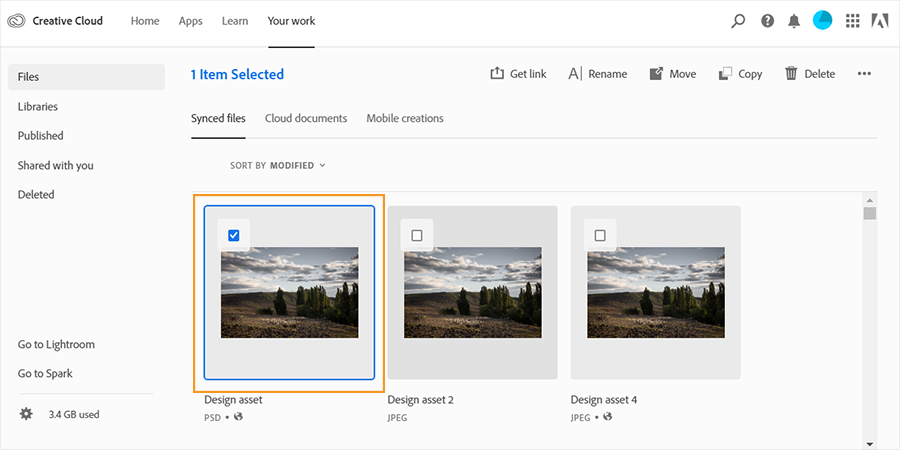900x450 pixels.
Task: Switch to the Mobile creations tab
Action: (x=405, y=118)
